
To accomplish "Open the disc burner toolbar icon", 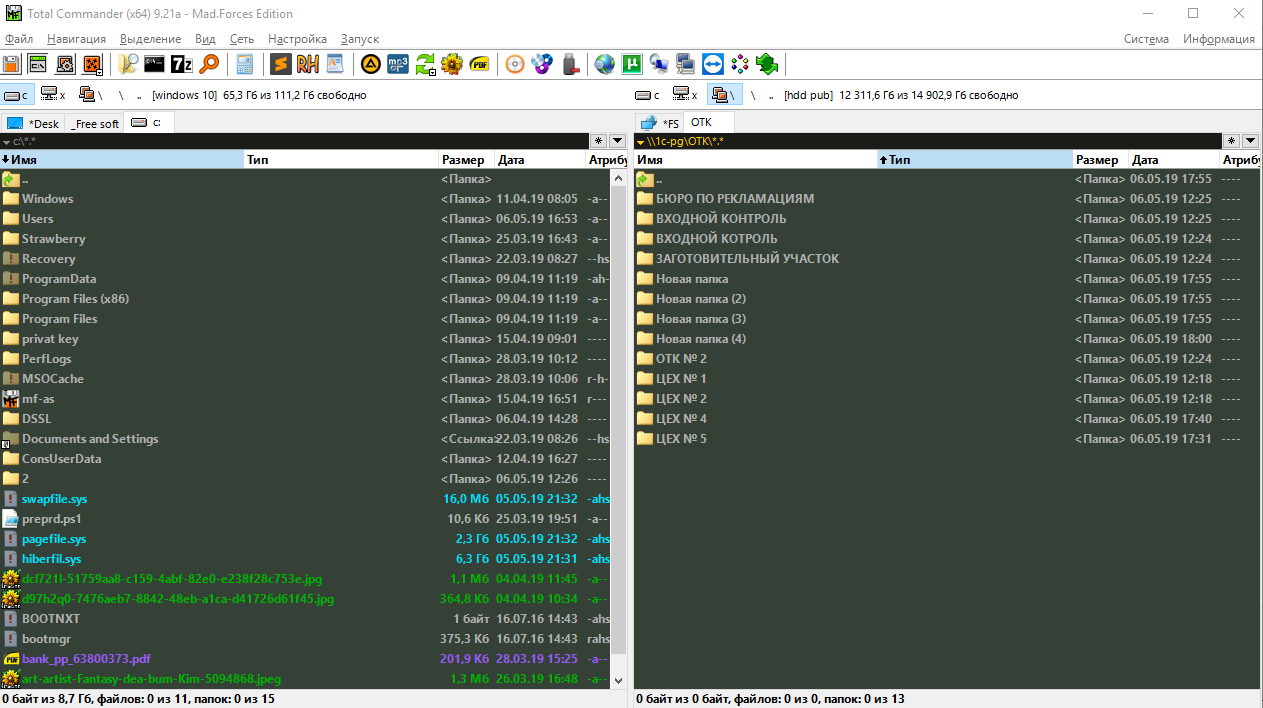I will pos(515,65).
